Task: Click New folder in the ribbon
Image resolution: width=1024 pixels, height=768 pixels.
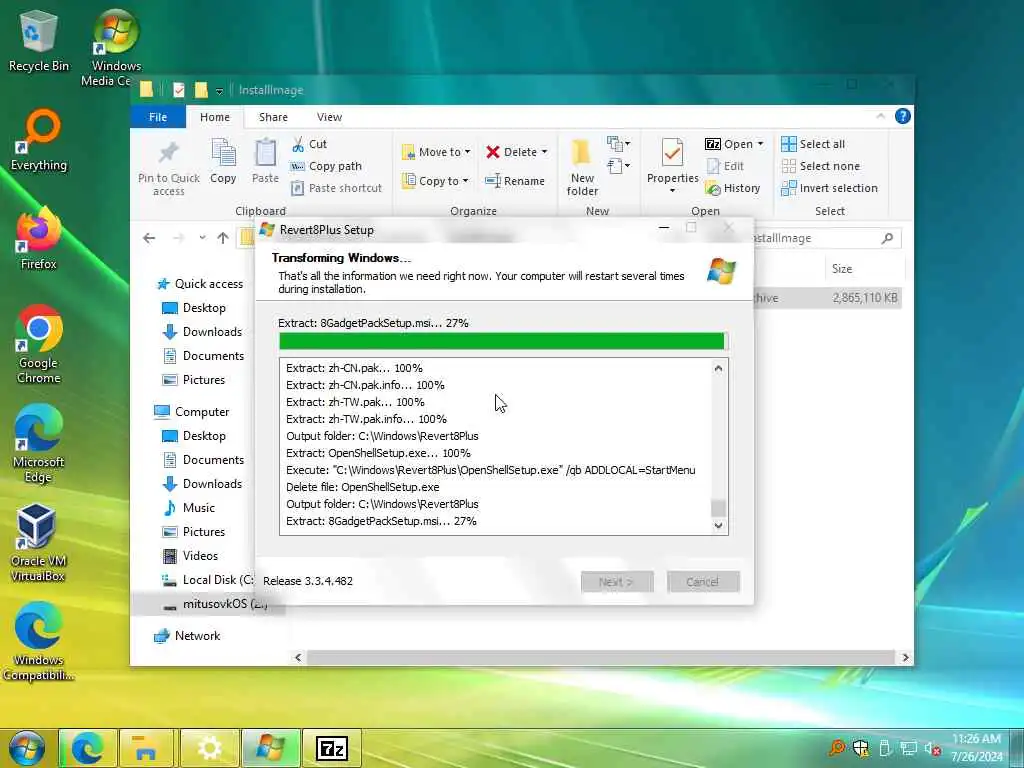Action: coord(582,168)
